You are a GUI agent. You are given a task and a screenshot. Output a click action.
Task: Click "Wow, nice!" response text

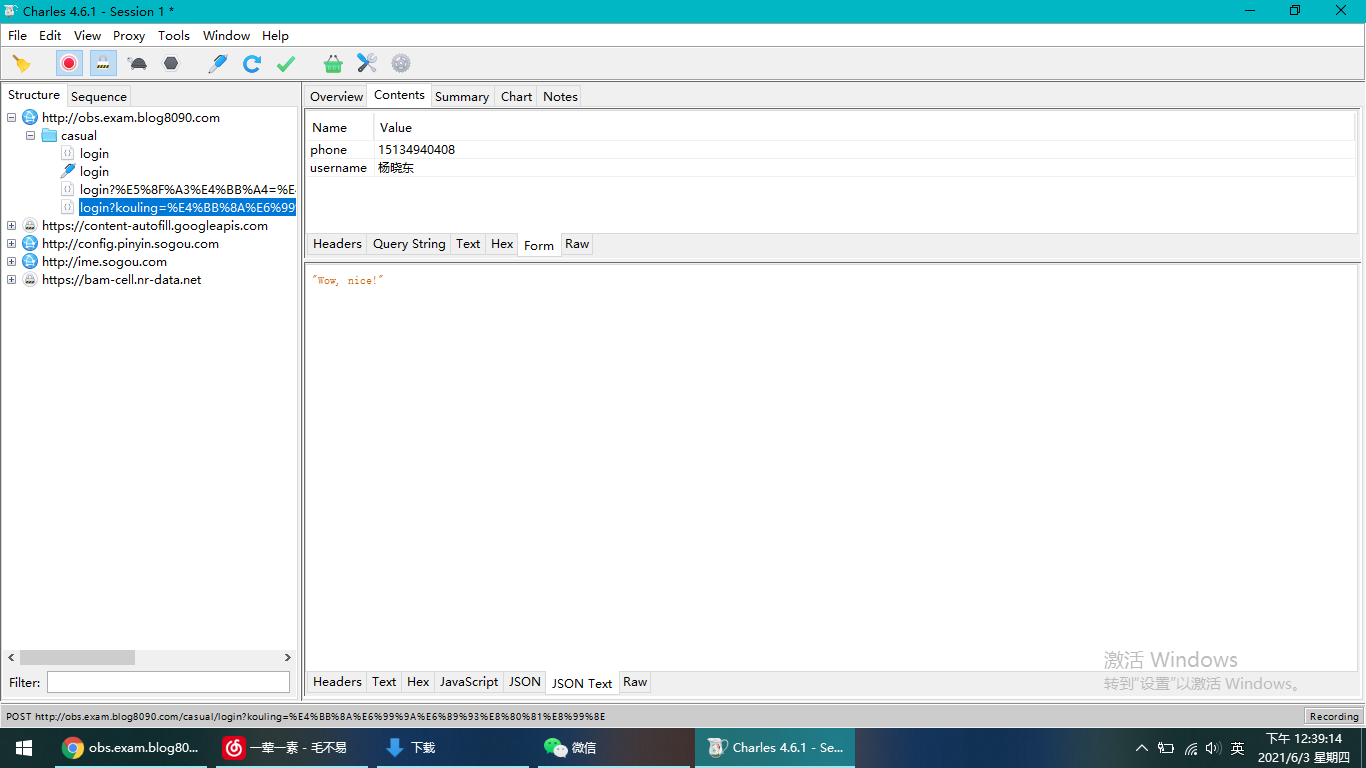point(348,281)
